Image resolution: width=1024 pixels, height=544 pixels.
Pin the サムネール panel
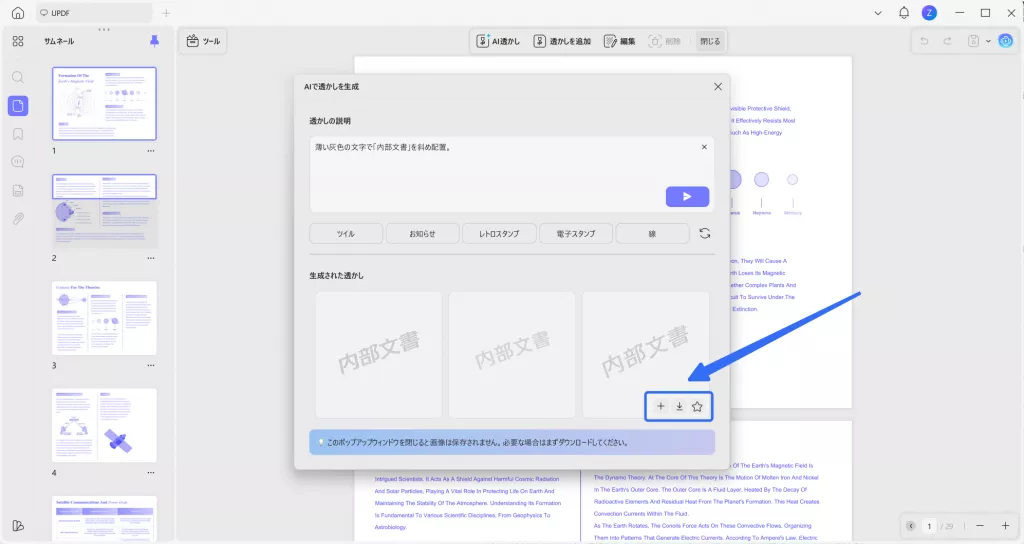click(x=154, y=41)
